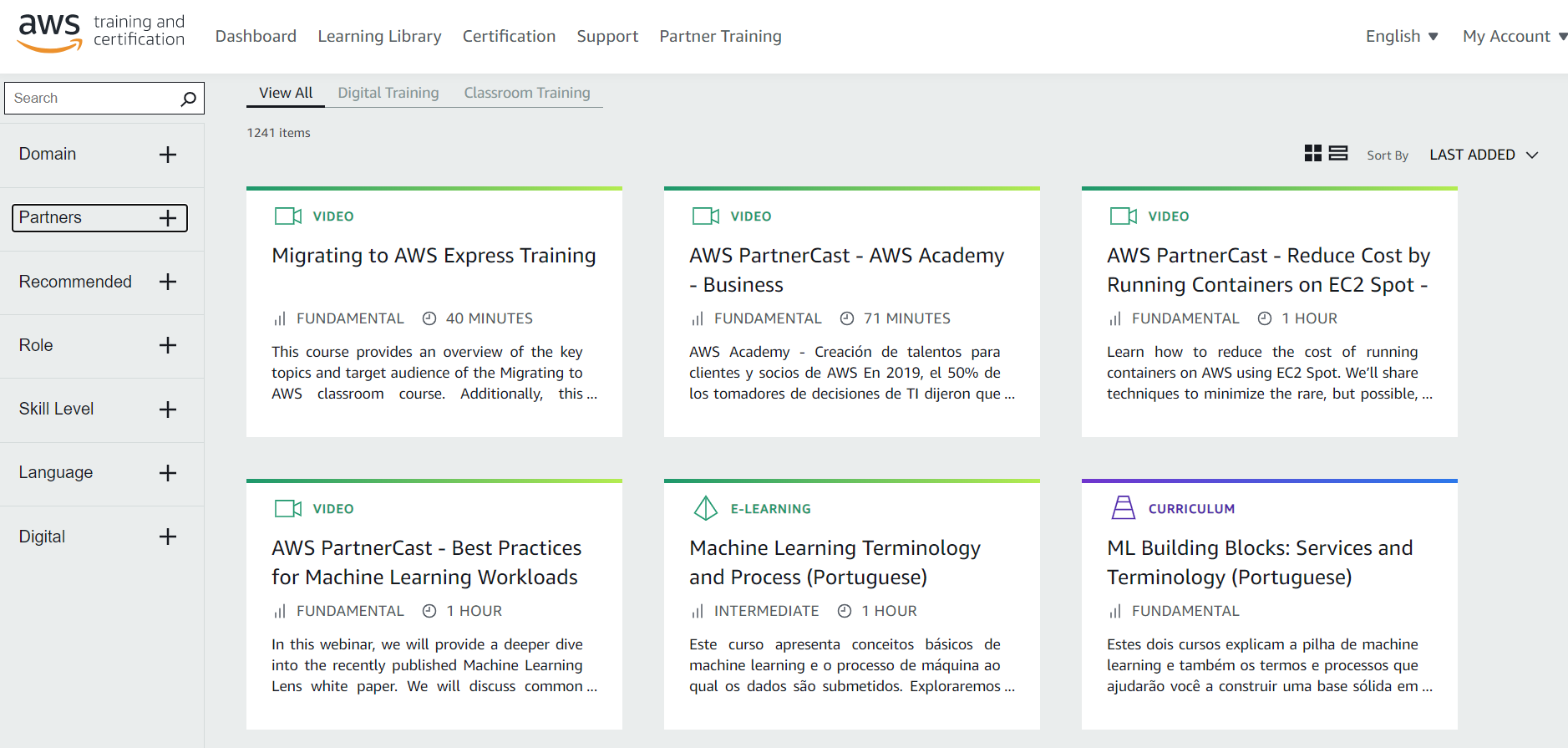Viewport: 1568px width, 748px height.
Task: Go to the Certification page
Action: click(509, 36)
